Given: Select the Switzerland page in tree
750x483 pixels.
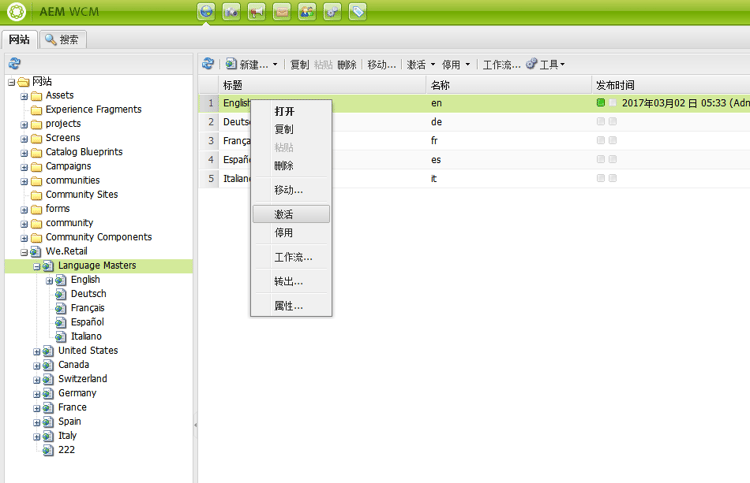Looking at the screenshot, I should (82, 379).
